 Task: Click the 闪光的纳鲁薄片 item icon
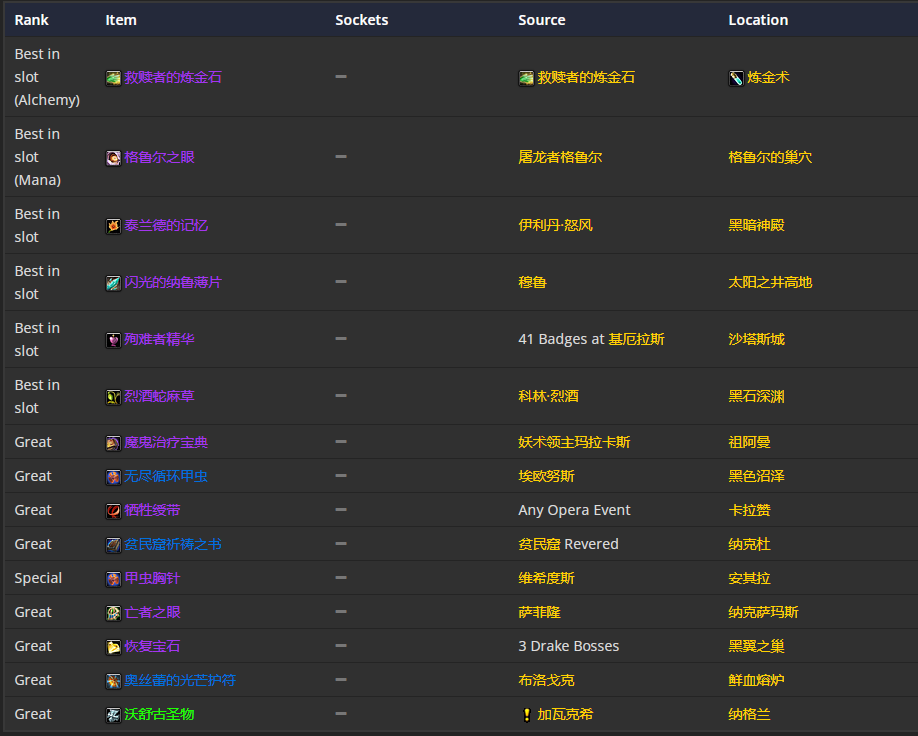click(x=113, y=283)
